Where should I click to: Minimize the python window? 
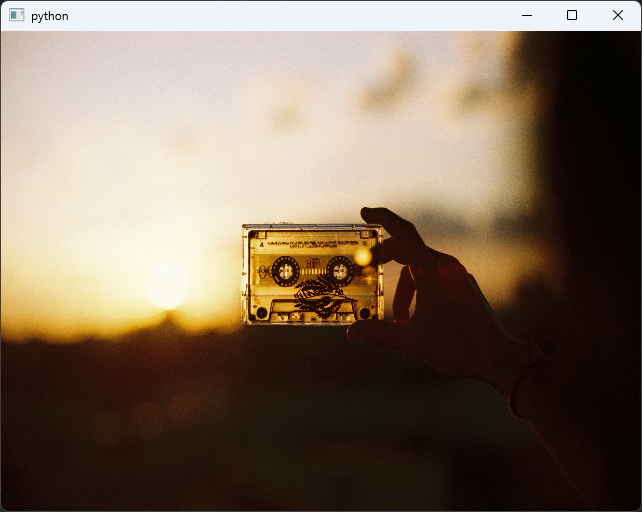pos(527,16)
